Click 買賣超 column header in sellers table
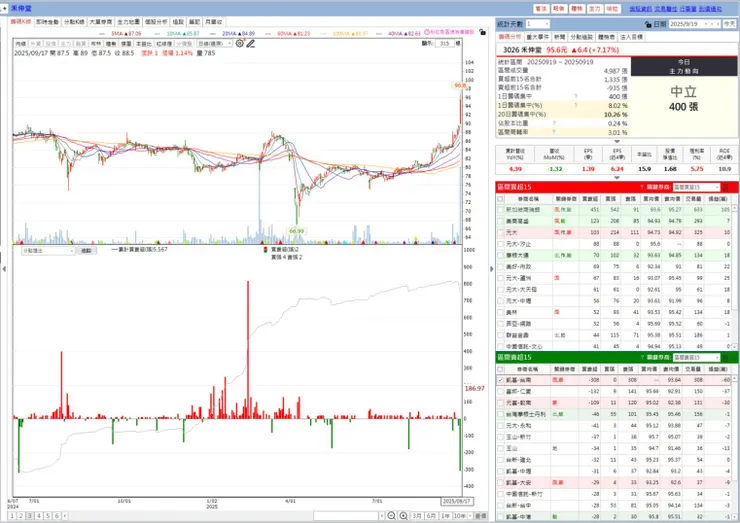 pyautogui.click(x=590, y=369)
